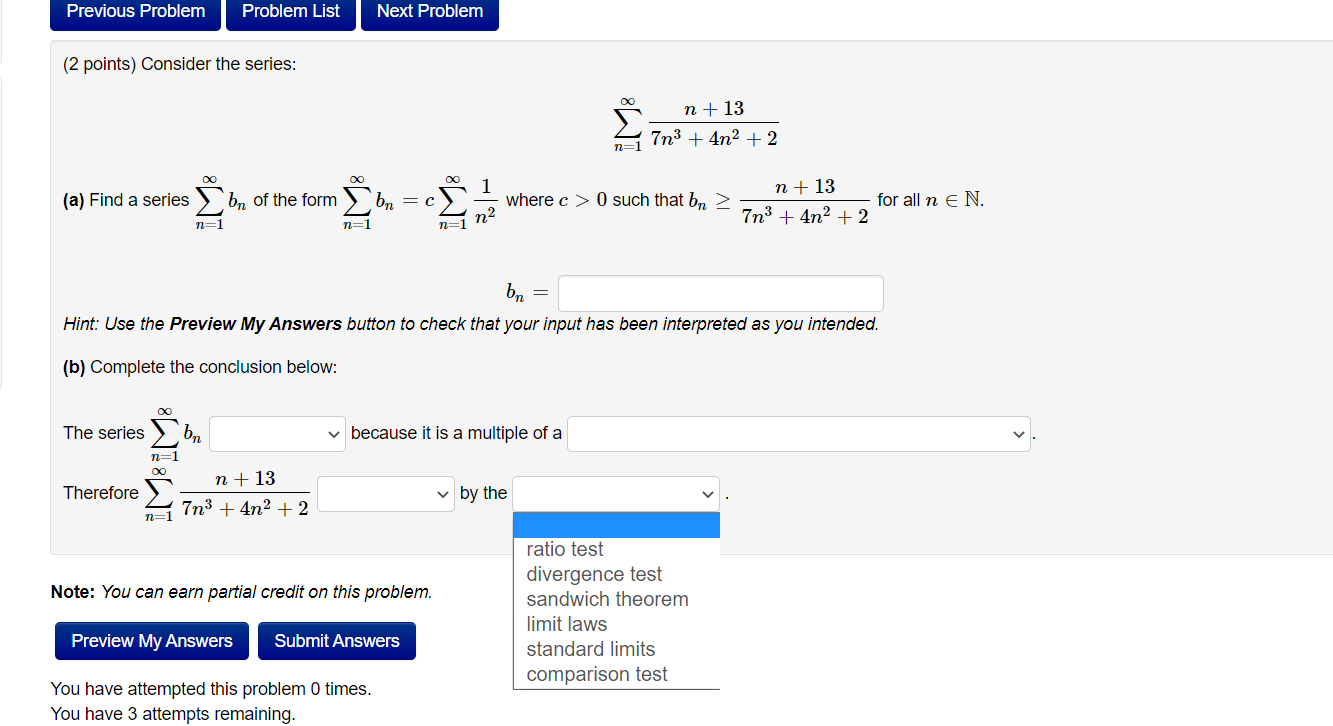Viewport: 1333px width, 726px height.
Task: Choose "standard limits" in the open menu
Action: (591, 648)
